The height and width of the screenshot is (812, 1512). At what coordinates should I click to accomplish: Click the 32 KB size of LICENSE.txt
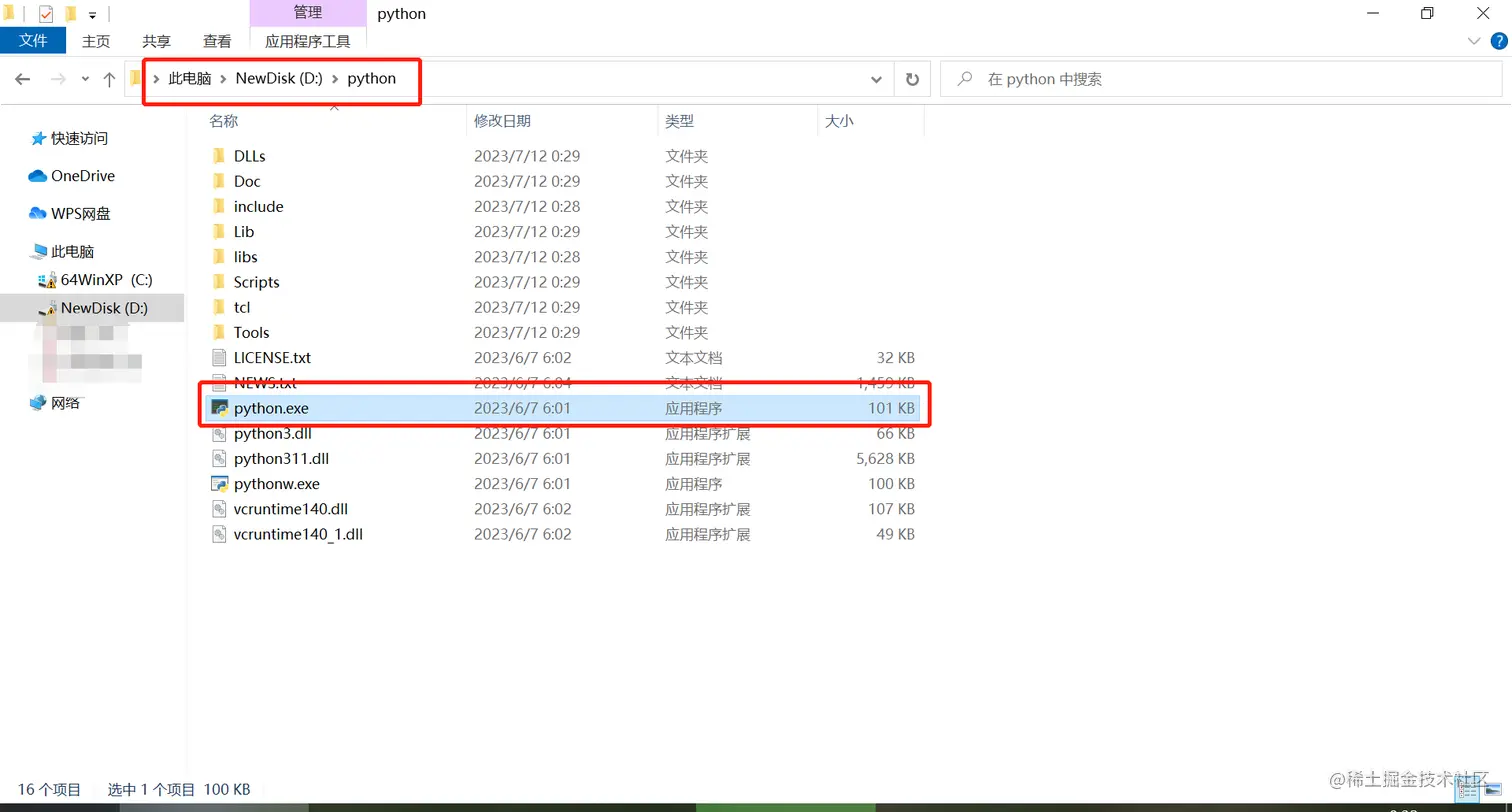tap(895, 358)
